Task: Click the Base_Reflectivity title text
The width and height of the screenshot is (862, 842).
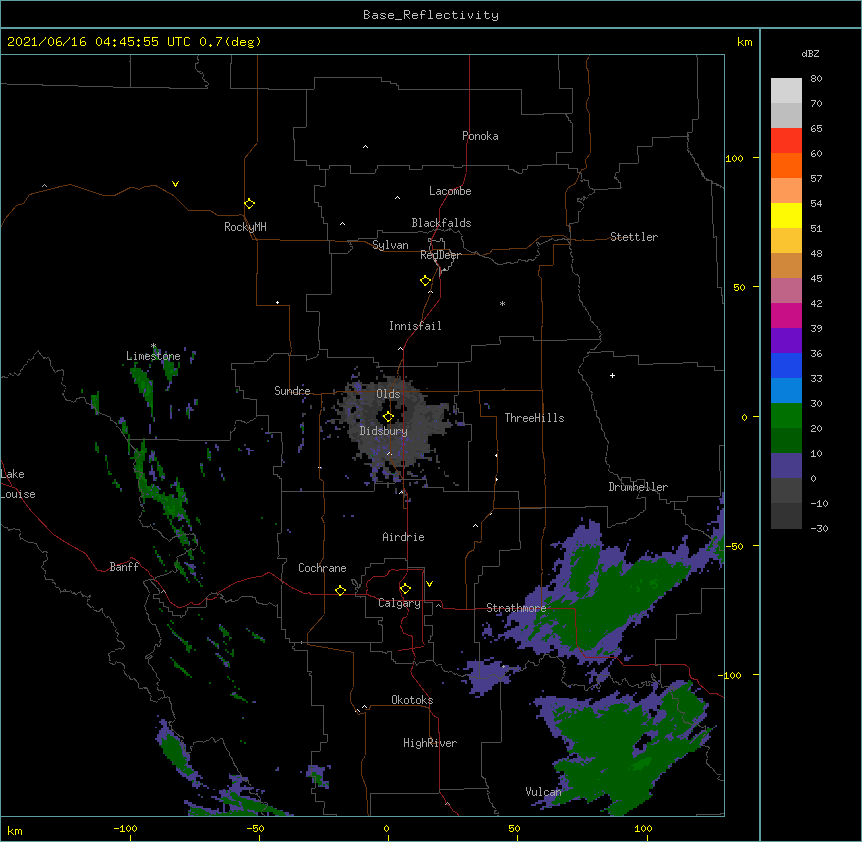Action: [x=431, y=15]
